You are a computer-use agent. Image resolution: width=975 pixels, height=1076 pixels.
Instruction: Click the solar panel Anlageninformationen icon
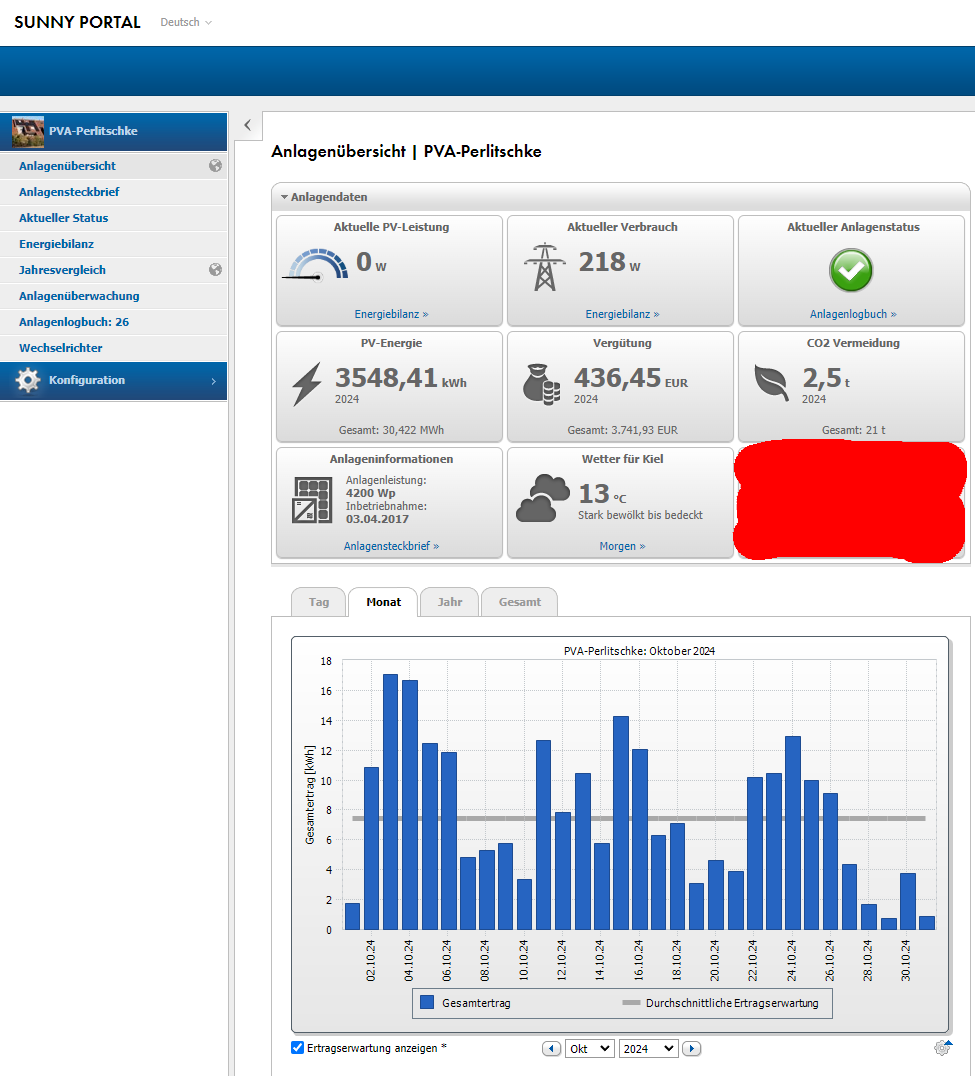312,499
